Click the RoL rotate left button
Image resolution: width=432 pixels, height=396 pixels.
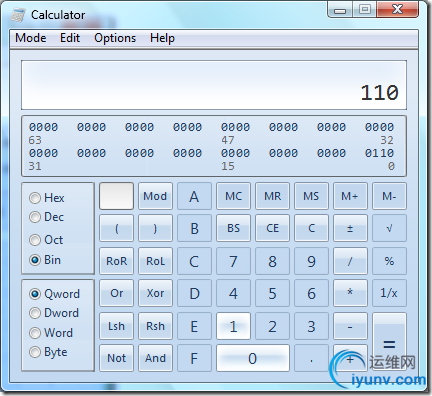(155, 261)
